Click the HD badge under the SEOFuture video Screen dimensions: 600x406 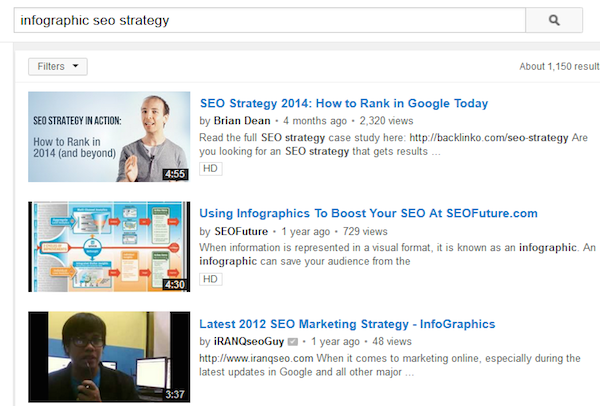pyautogui.click(x=210, y=278)
